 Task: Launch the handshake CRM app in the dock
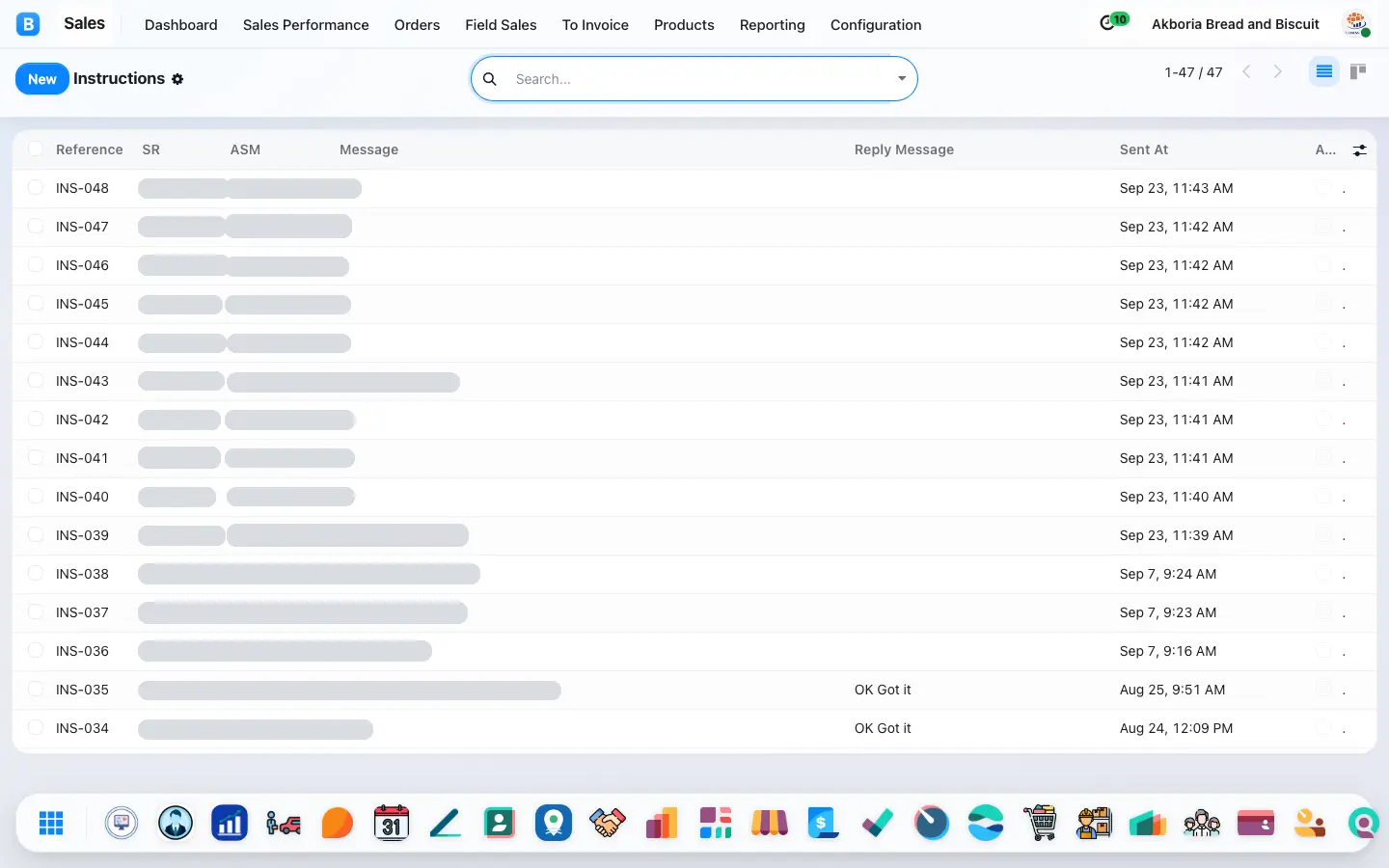[608, 823]
